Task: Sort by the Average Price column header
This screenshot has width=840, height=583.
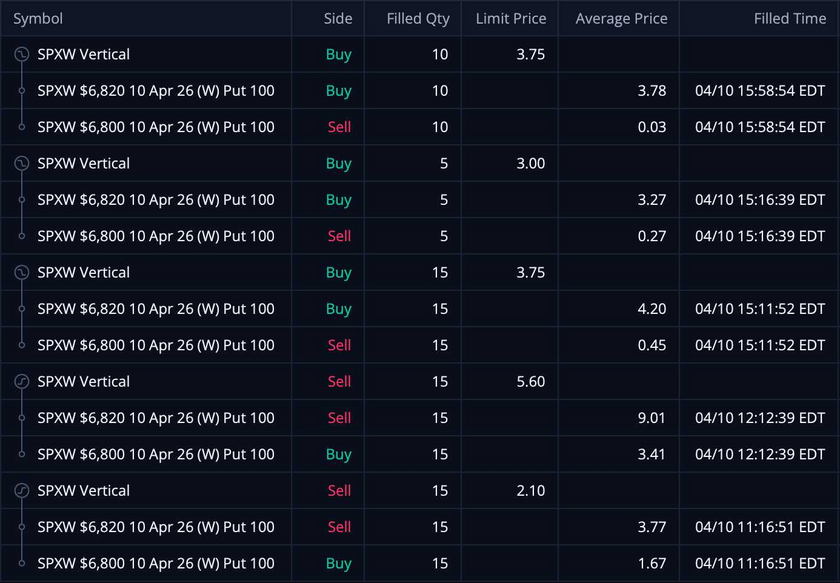Action: pyautogui.click(x=621, y=19)
